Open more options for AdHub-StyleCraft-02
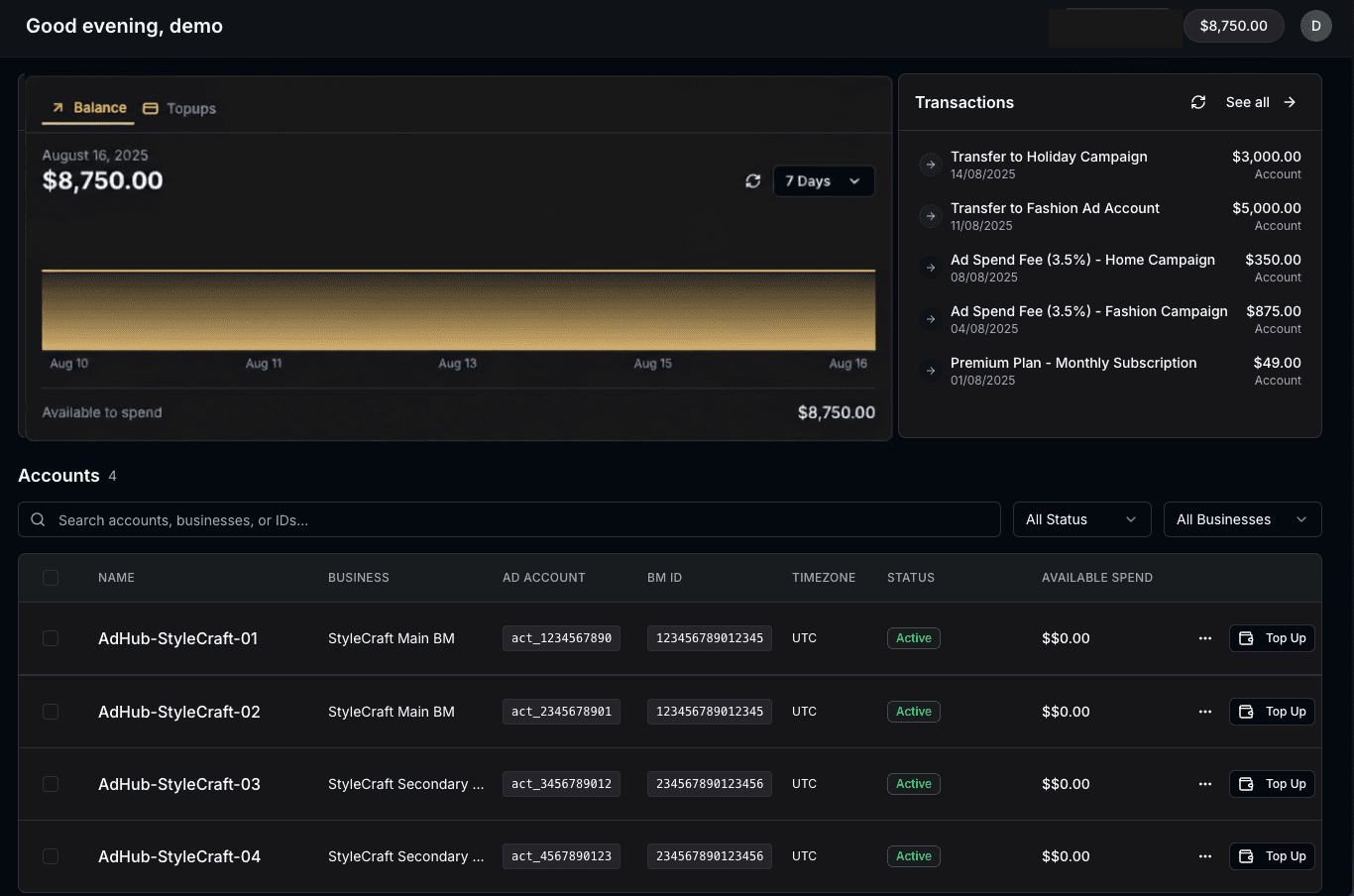 pos(1205,712)
